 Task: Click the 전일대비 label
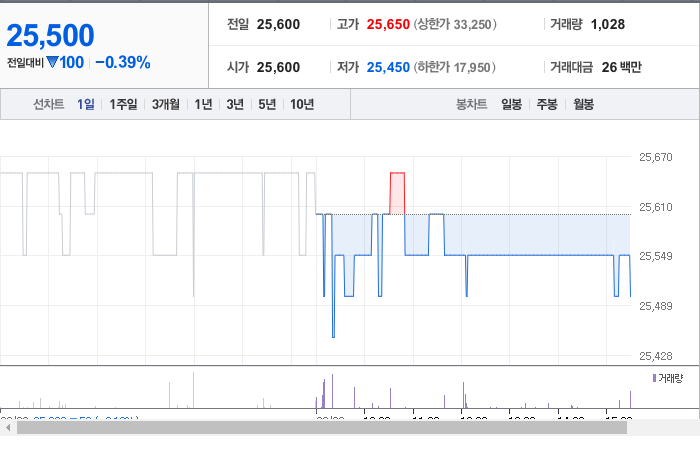coord(25,63)
